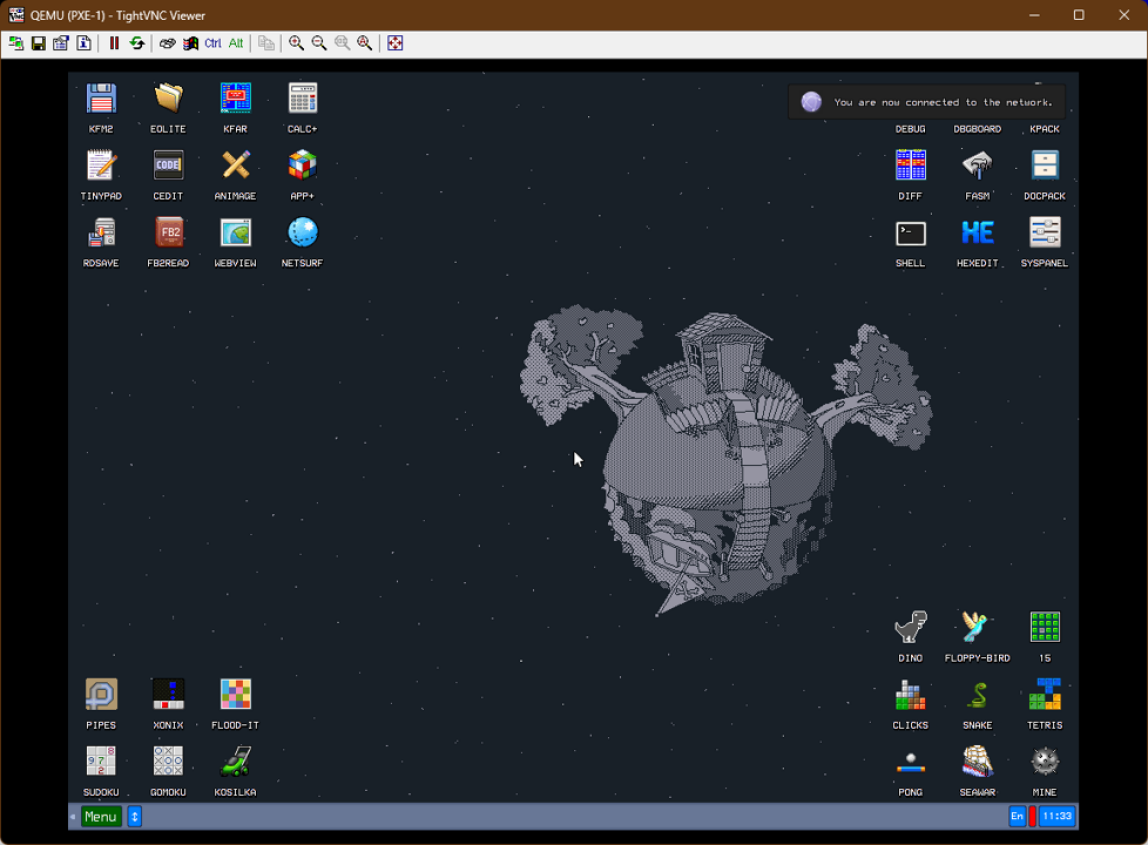Viewport: 1148px width, 845px height.
Task: Launch the SUDOKU game
Action: tap(101, 762)
